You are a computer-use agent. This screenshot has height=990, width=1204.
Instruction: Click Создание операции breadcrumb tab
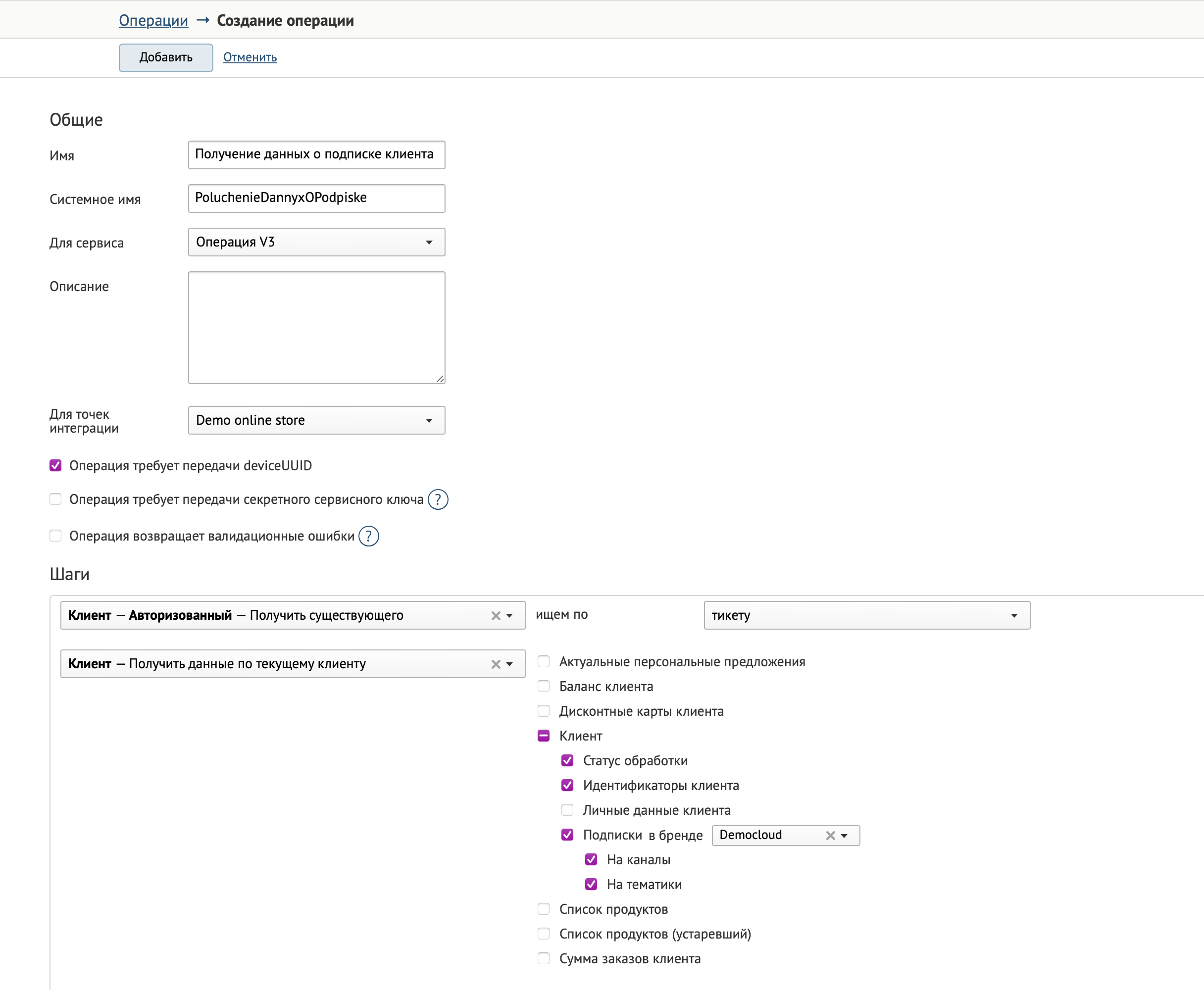tap(289, 19)
